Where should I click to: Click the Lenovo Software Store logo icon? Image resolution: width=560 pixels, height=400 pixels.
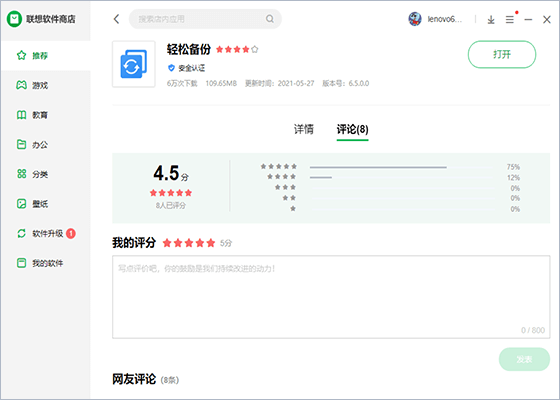[x=14, y=19]
